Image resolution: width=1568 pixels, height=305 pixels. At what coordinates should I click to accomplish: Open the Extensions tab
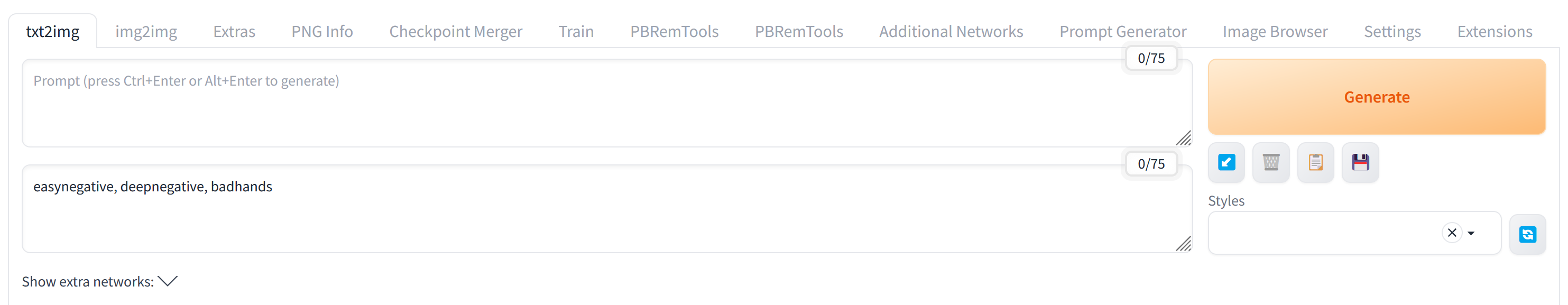pos(1495,31)
